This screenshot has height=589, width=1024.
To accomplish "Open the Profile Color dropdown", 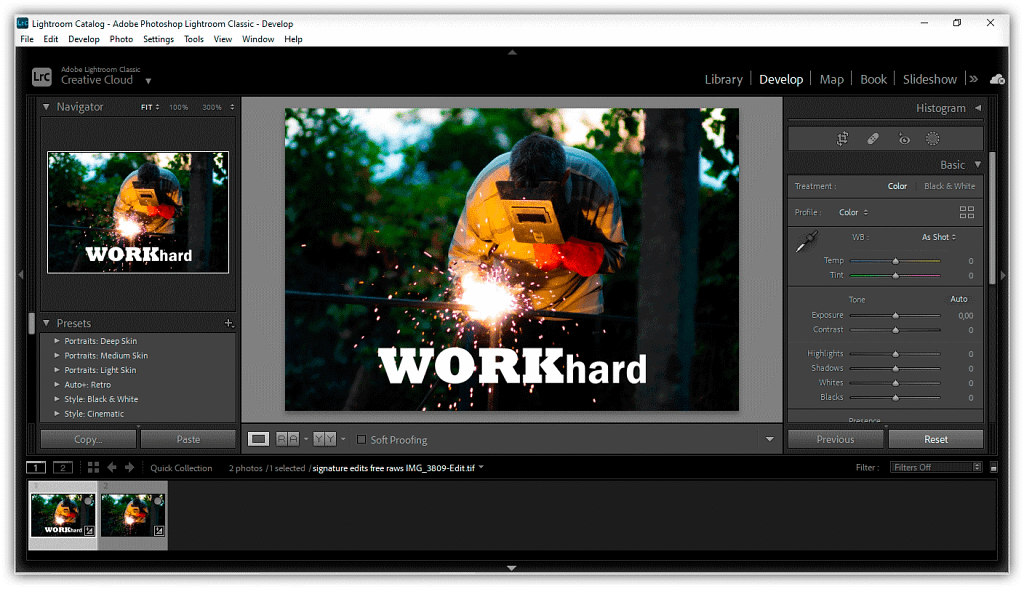I will coord(854,212).
